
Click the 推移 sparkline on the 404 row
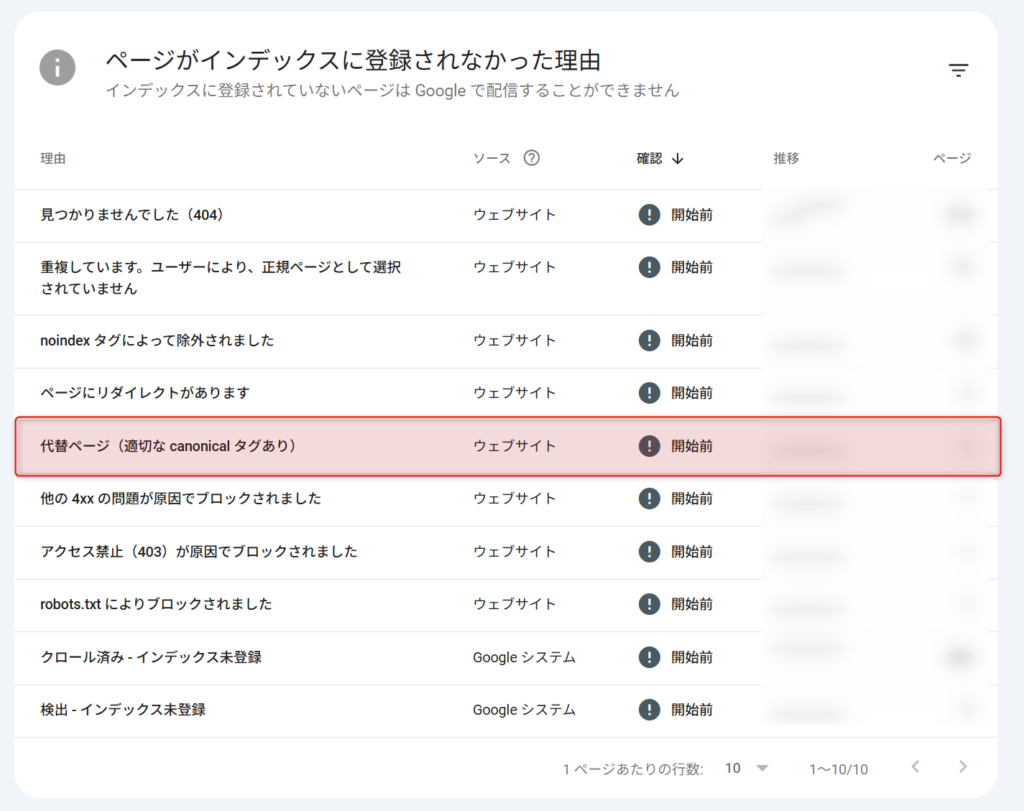pyautogui.click(x=810, y=214)
